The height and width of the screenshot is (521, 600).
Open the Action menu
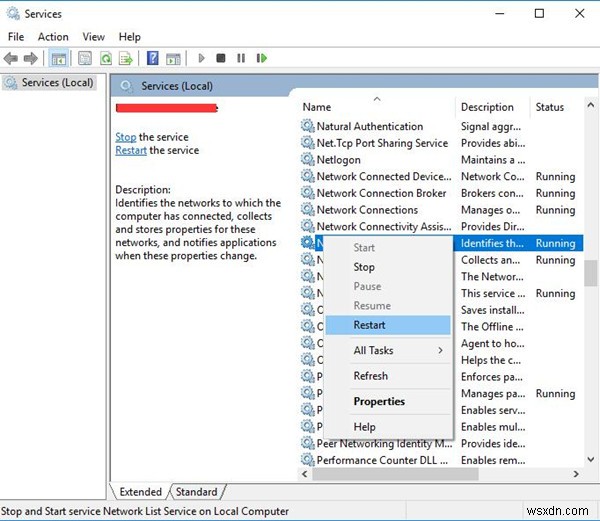[x=53, y=37]
